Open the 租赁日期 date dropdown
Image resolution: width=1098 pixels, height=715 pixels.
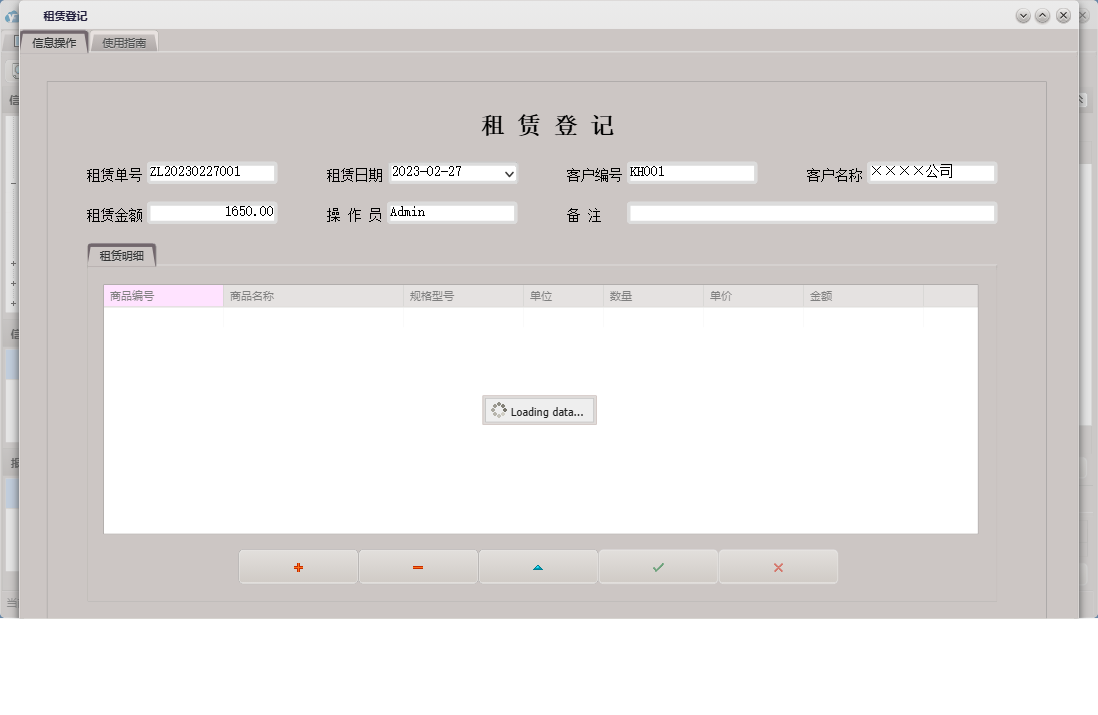511,173
